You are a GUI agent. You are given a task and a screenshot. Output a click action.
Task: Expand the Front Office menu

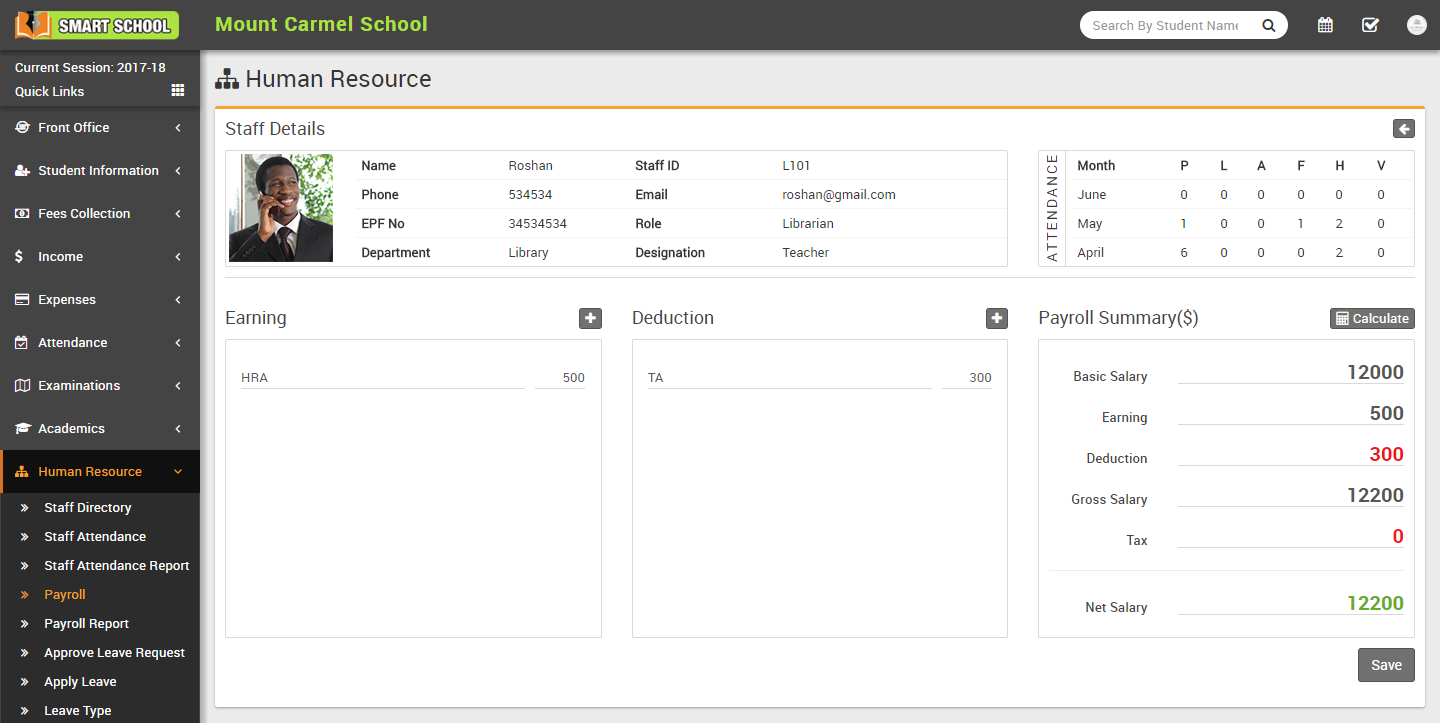100,128
